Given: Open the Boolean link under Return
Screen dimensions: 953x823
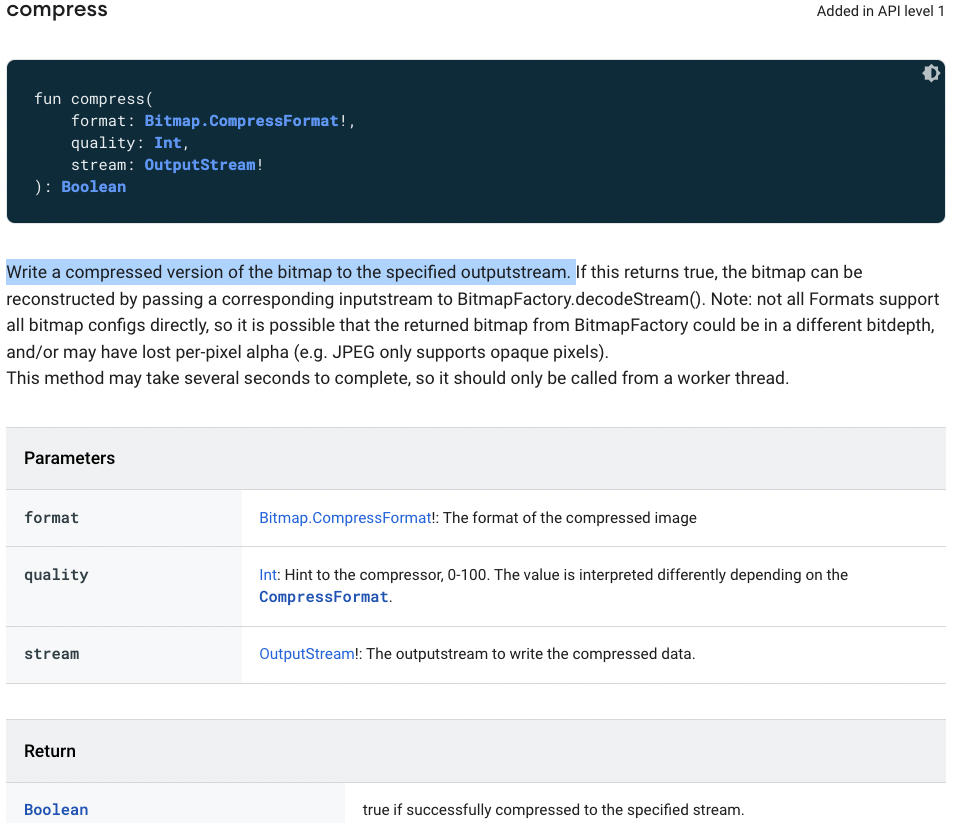Looking at the screenshot, I should (56, 810).
